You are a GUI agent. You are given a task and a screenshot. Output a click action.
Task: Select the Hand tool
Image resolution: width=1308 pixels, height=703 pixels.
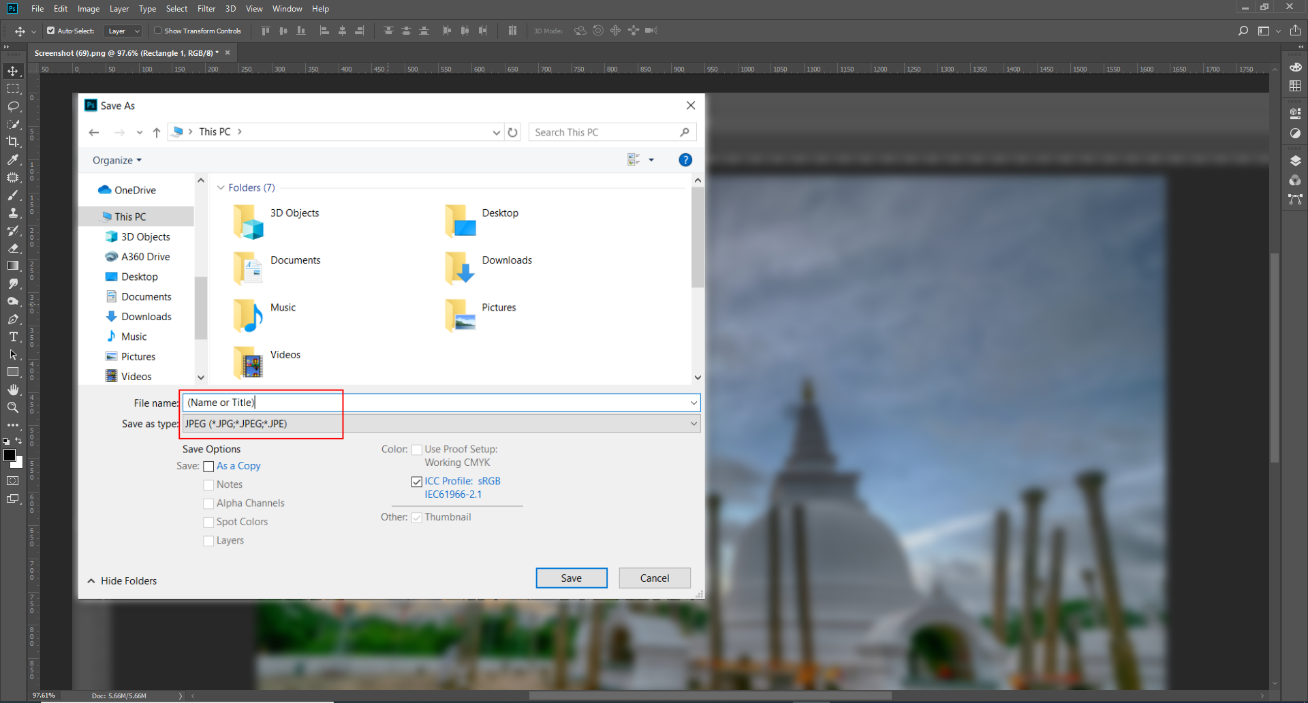13,389
